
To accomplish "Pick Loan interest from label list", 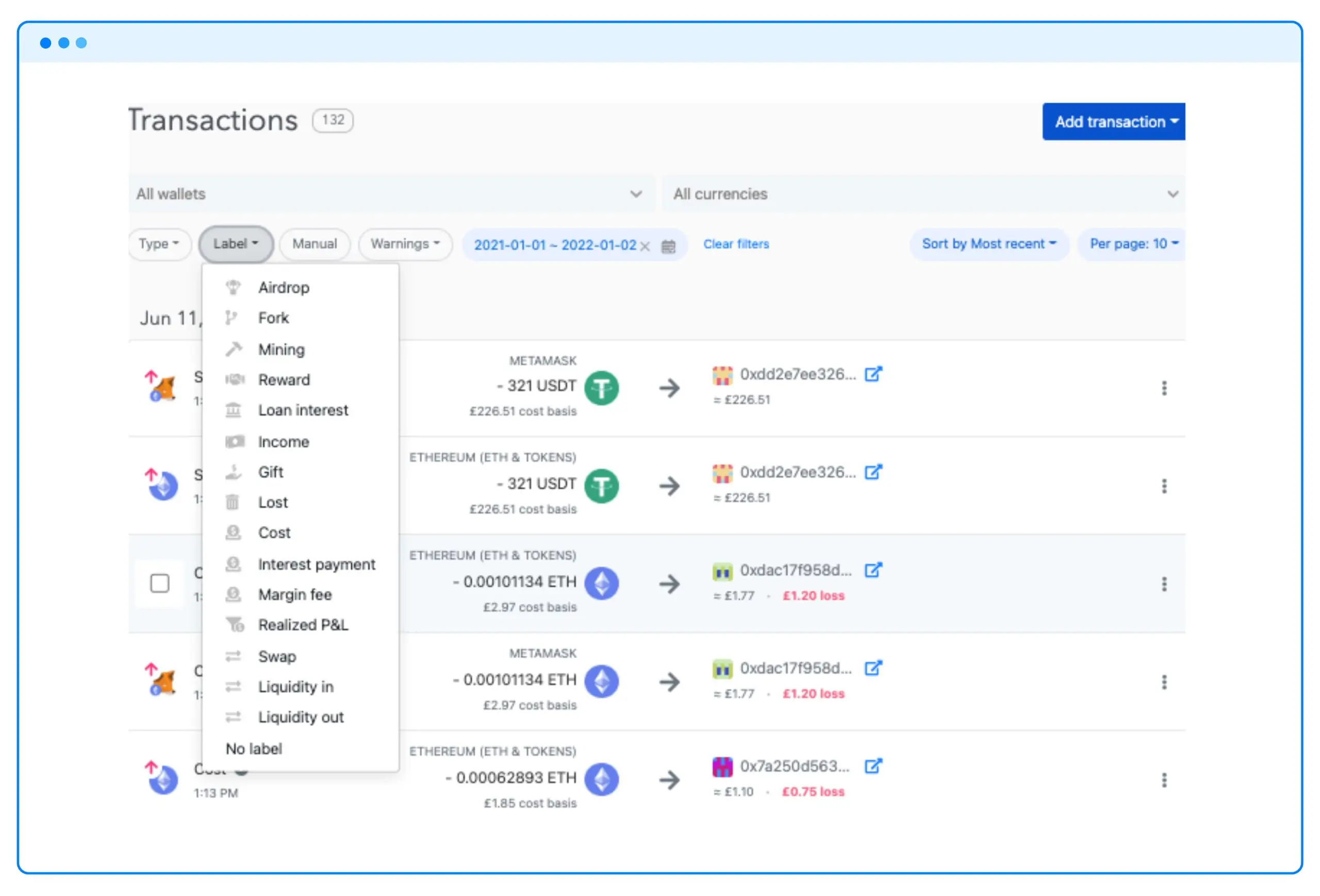I will coord(300,410).
